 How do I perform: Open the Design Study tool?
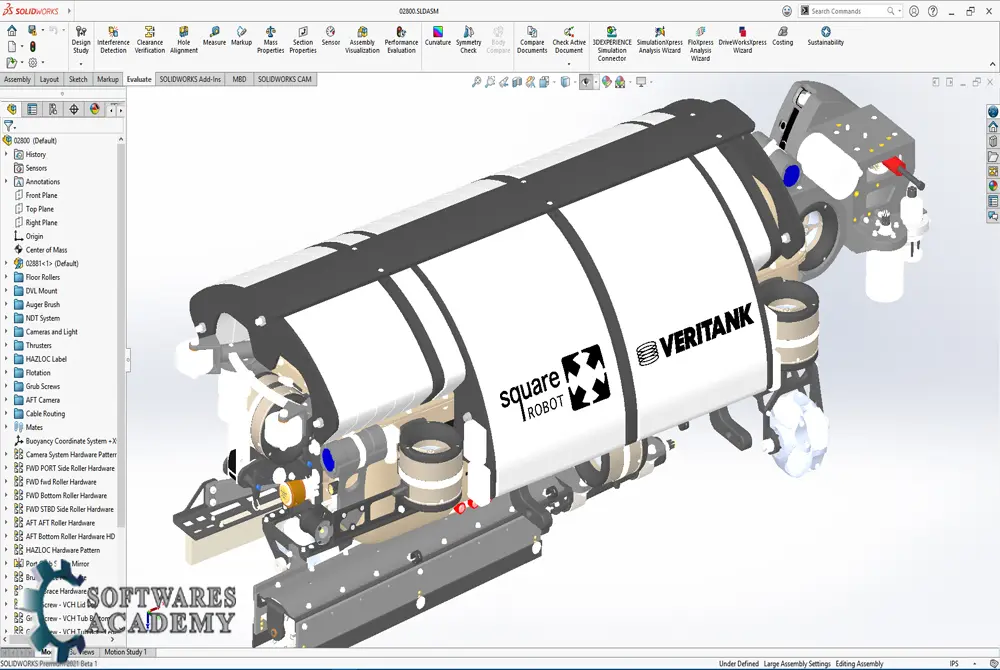(81, 40)
